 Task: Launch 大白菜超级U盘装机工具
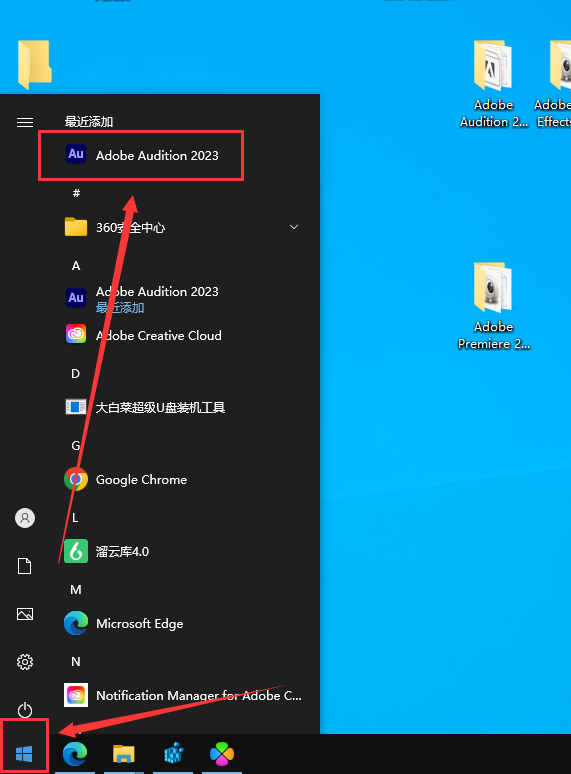185,407
